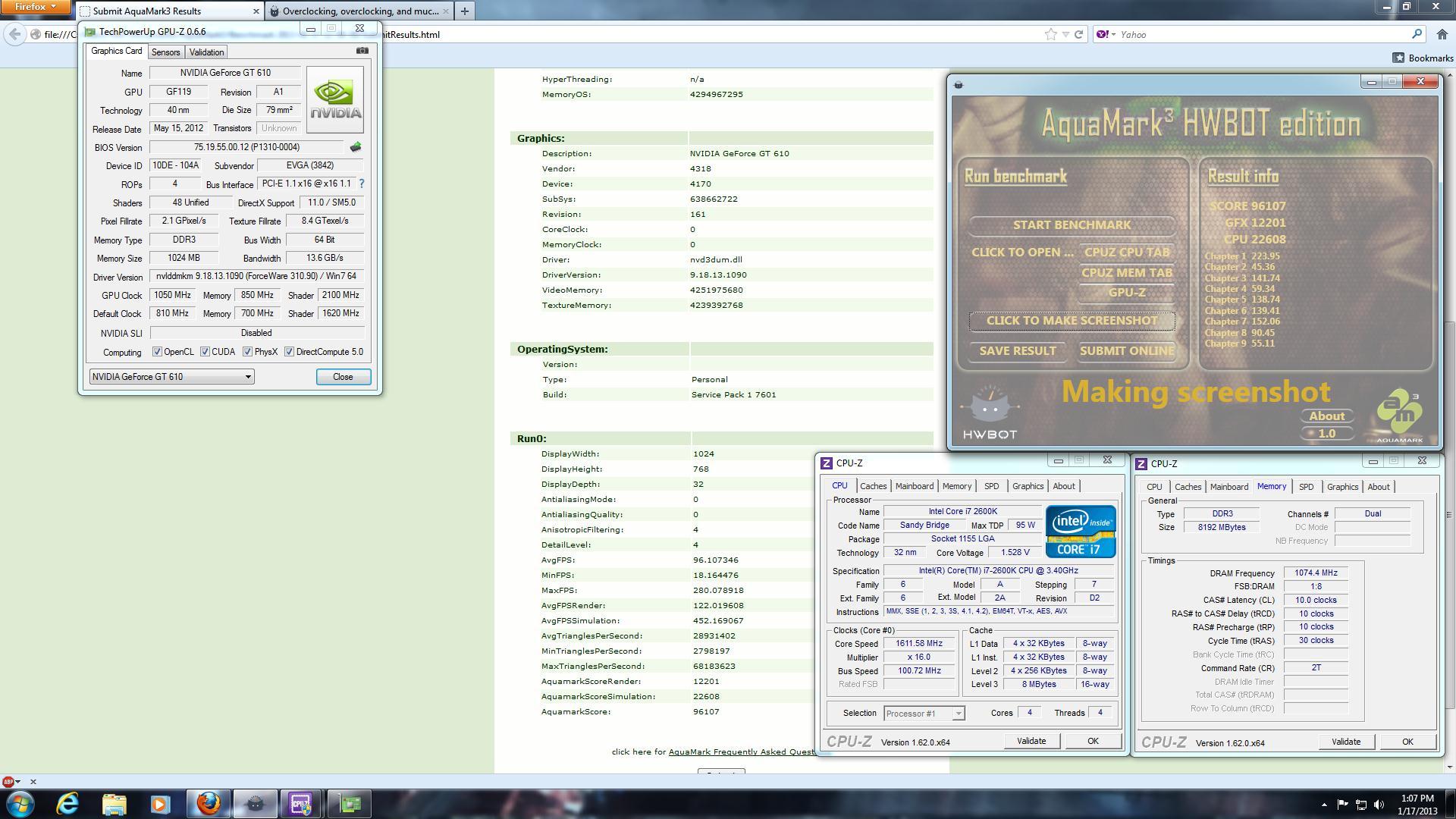
Task: Click the Bus Interface question mark help icon
Action: point(362,184)
